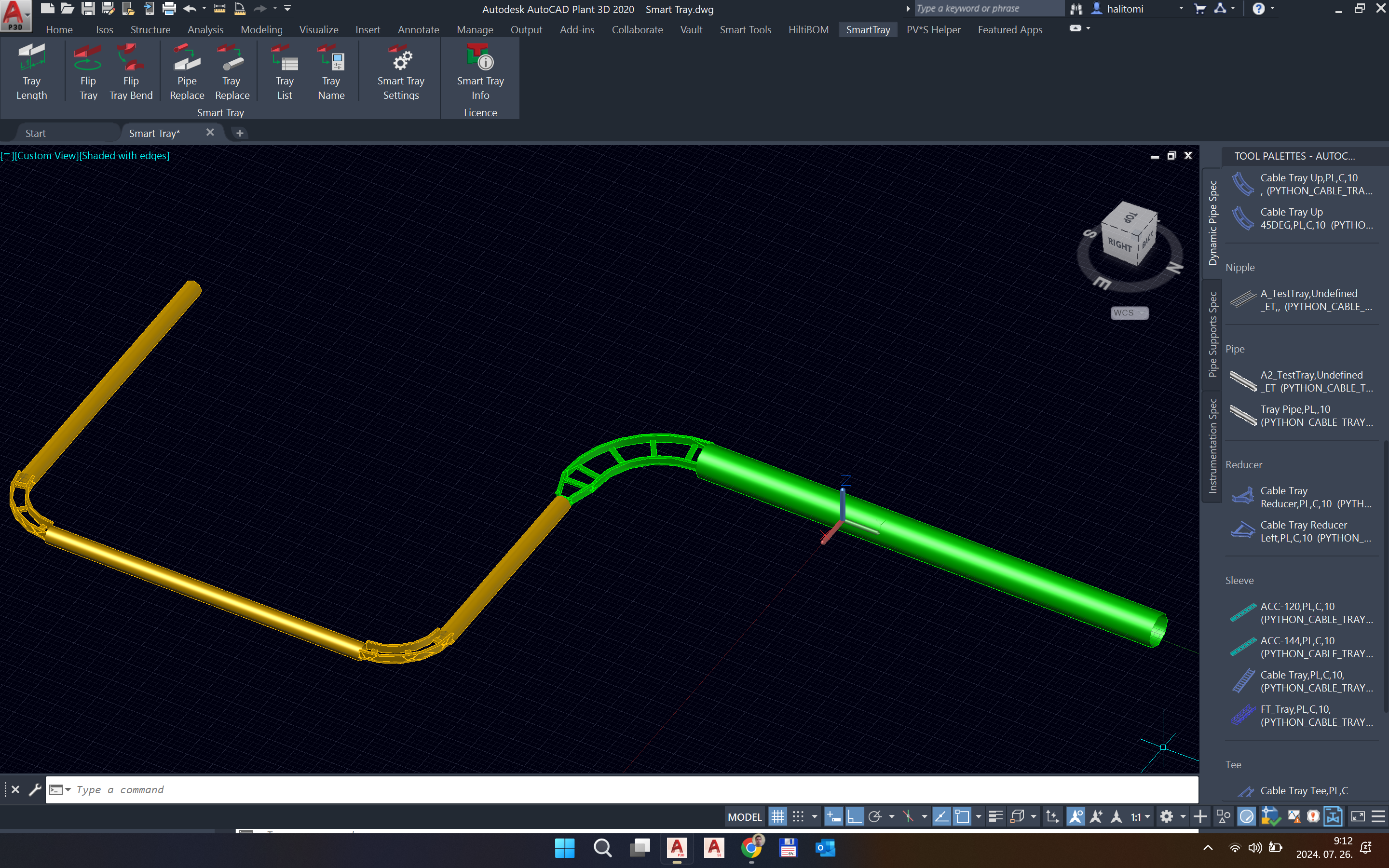The width and height of the screenshot is (1389, 868).
Task: Open the Start drawing tab
Action: click(36, 133)
